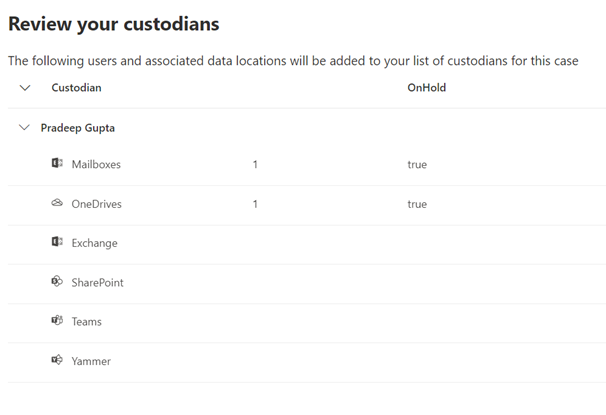
Task: Select the Pradeep Gupta custodian name
Action: pyautogui.click(x=78, y=128)
